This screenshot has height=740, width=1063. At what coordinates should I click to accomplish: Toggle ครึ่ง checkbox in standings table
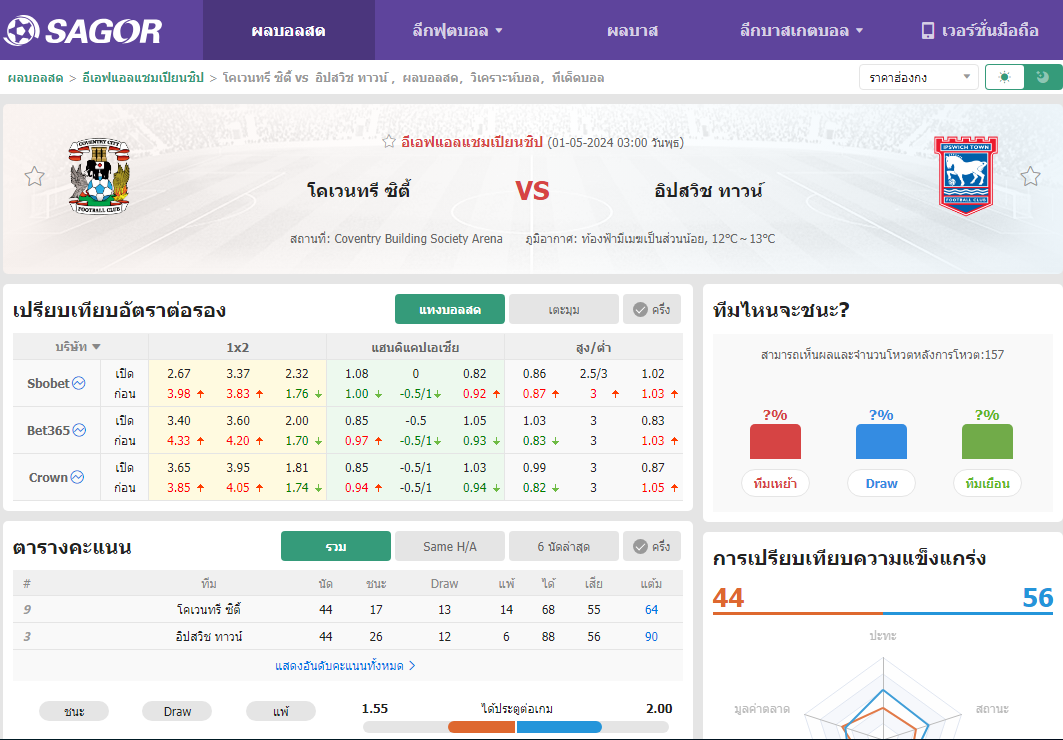coord(651,546)
